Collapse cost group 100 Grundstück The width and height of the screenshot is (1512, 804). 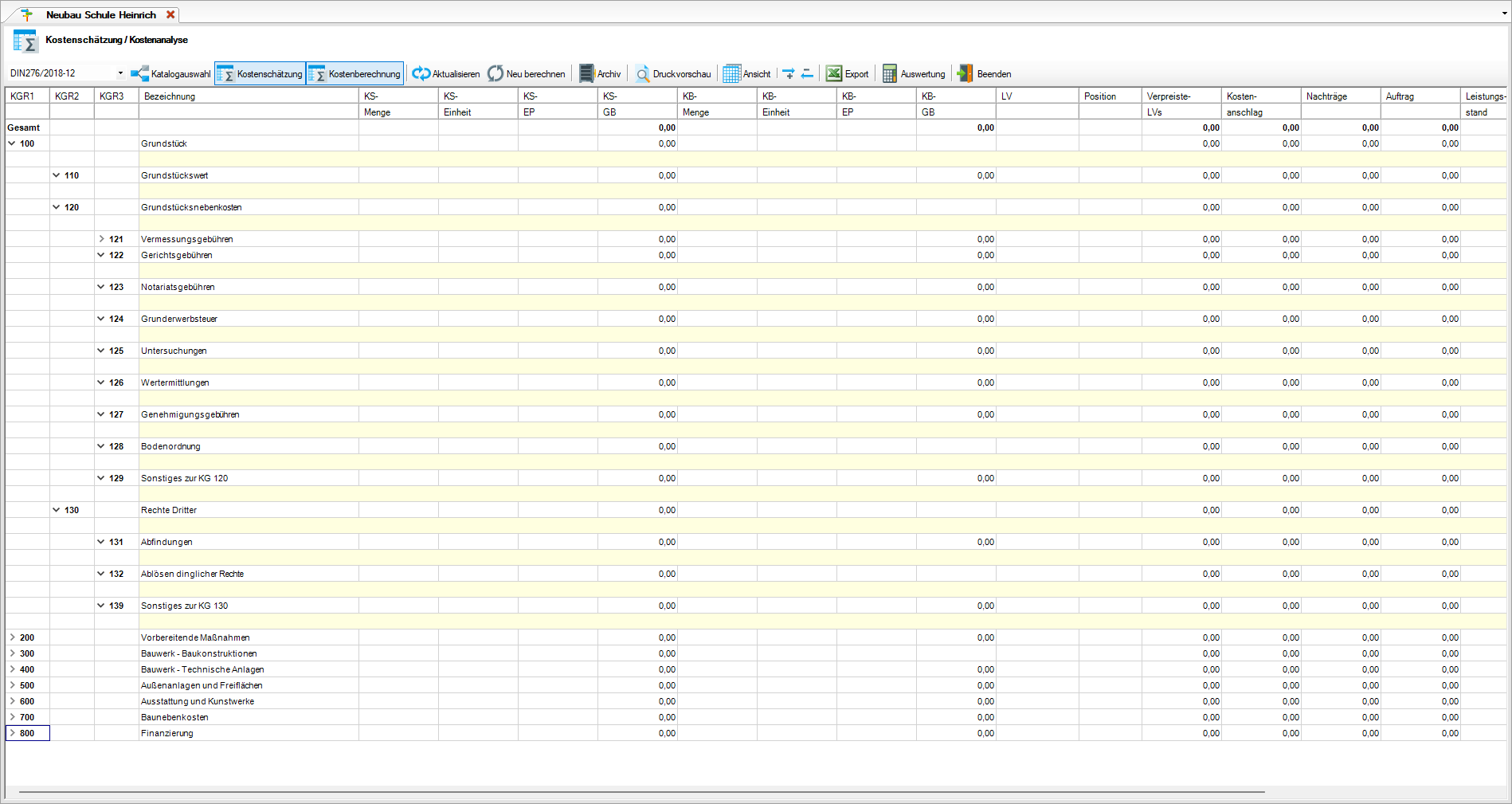click(x=12, y=143)
